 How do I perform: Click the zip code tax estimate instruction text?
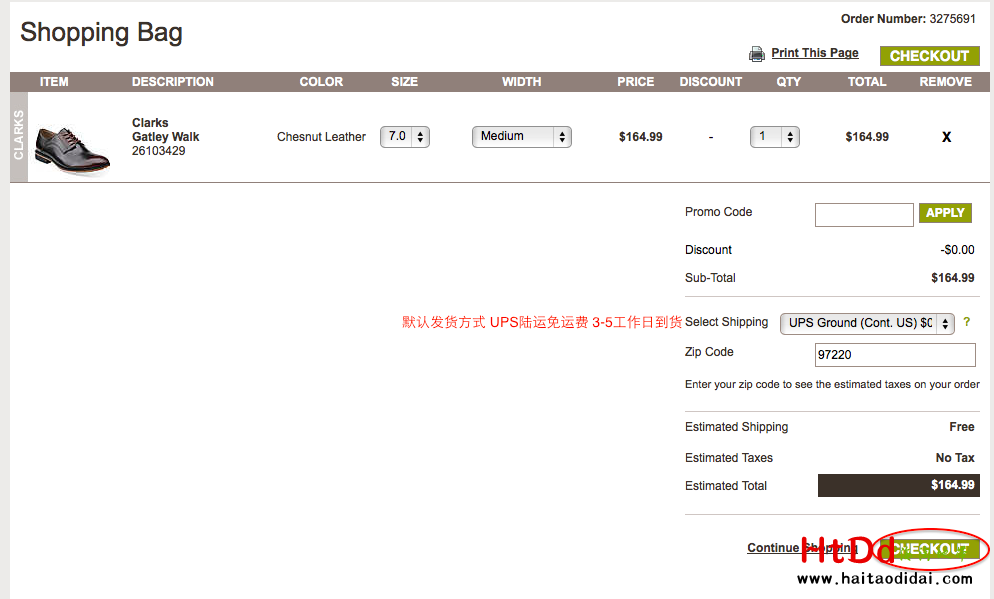click(x=832, y=385)
